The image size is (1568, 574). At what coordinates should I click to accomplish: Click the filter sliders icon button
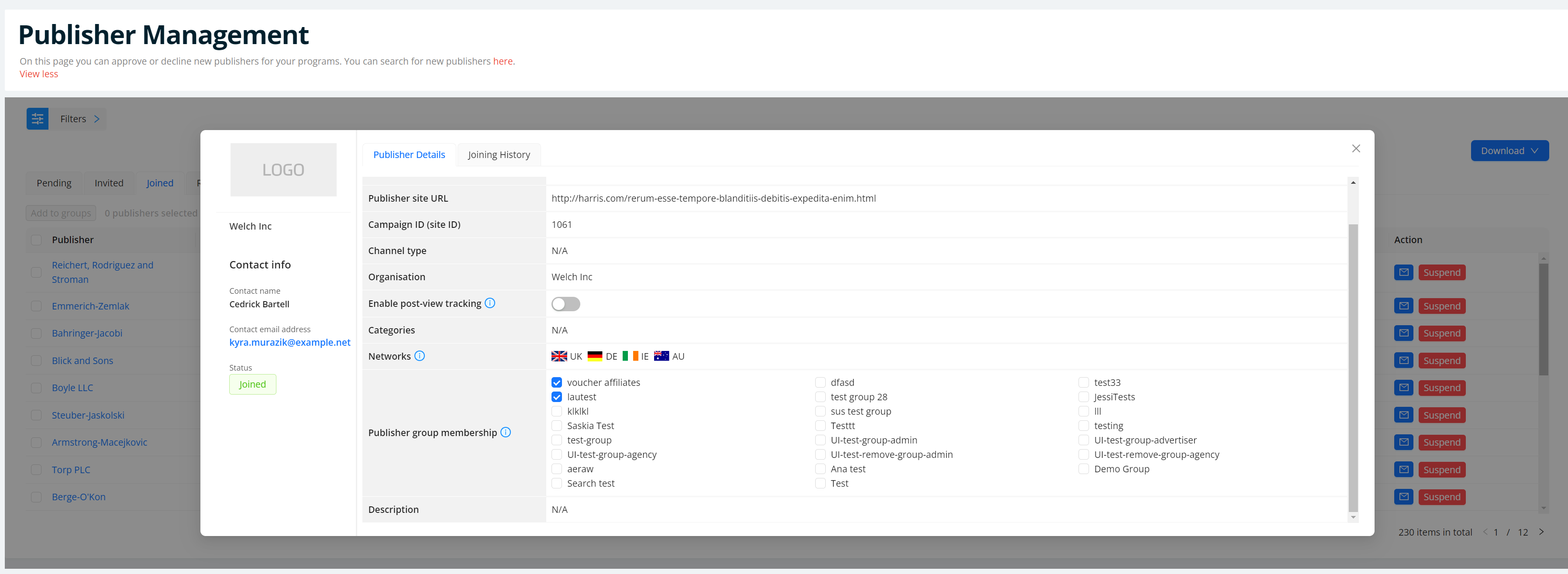point(37,119)
